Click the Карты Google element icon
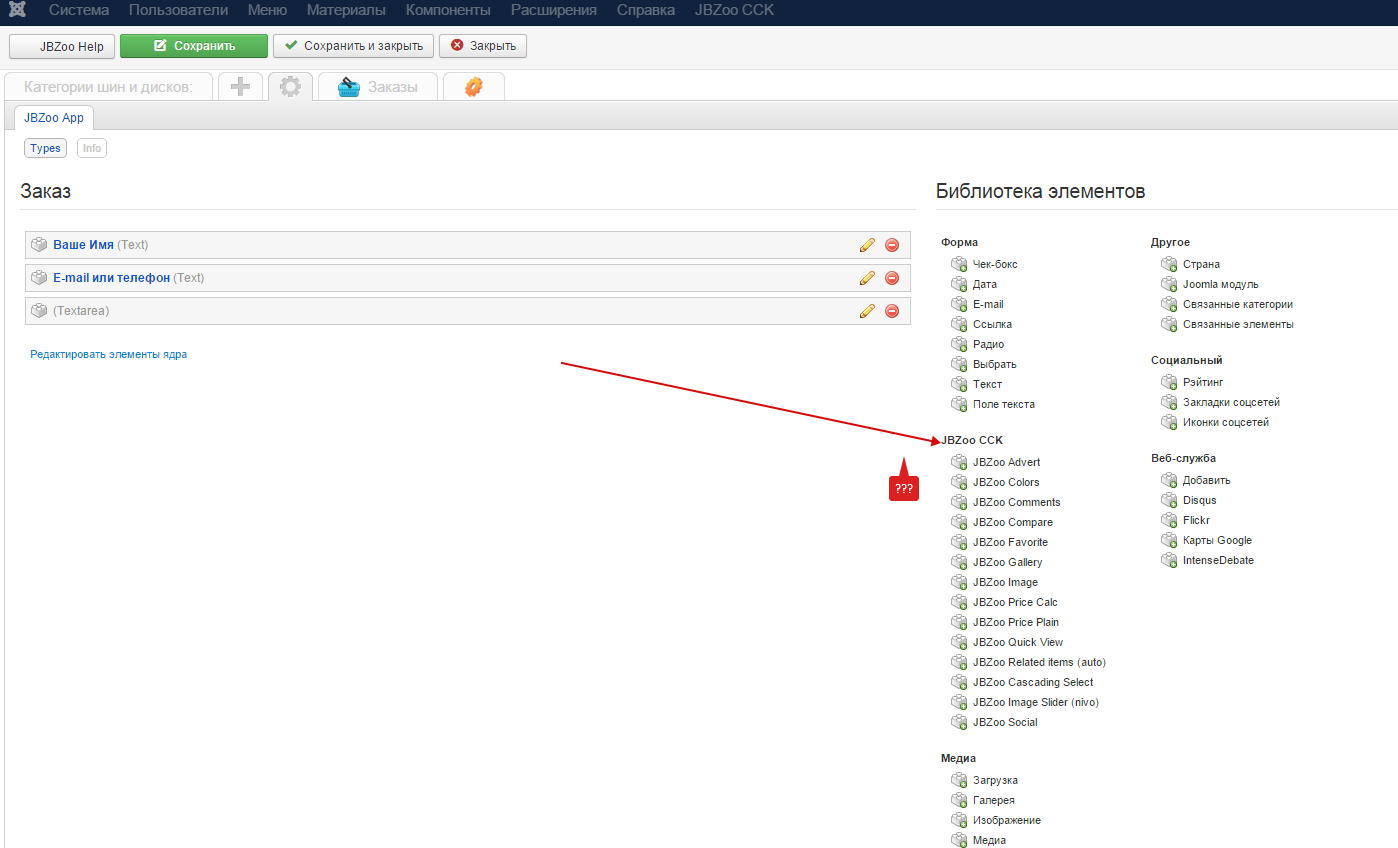Image resolution: width=1398 pixels, height=848 pixels. (1169, 540)
